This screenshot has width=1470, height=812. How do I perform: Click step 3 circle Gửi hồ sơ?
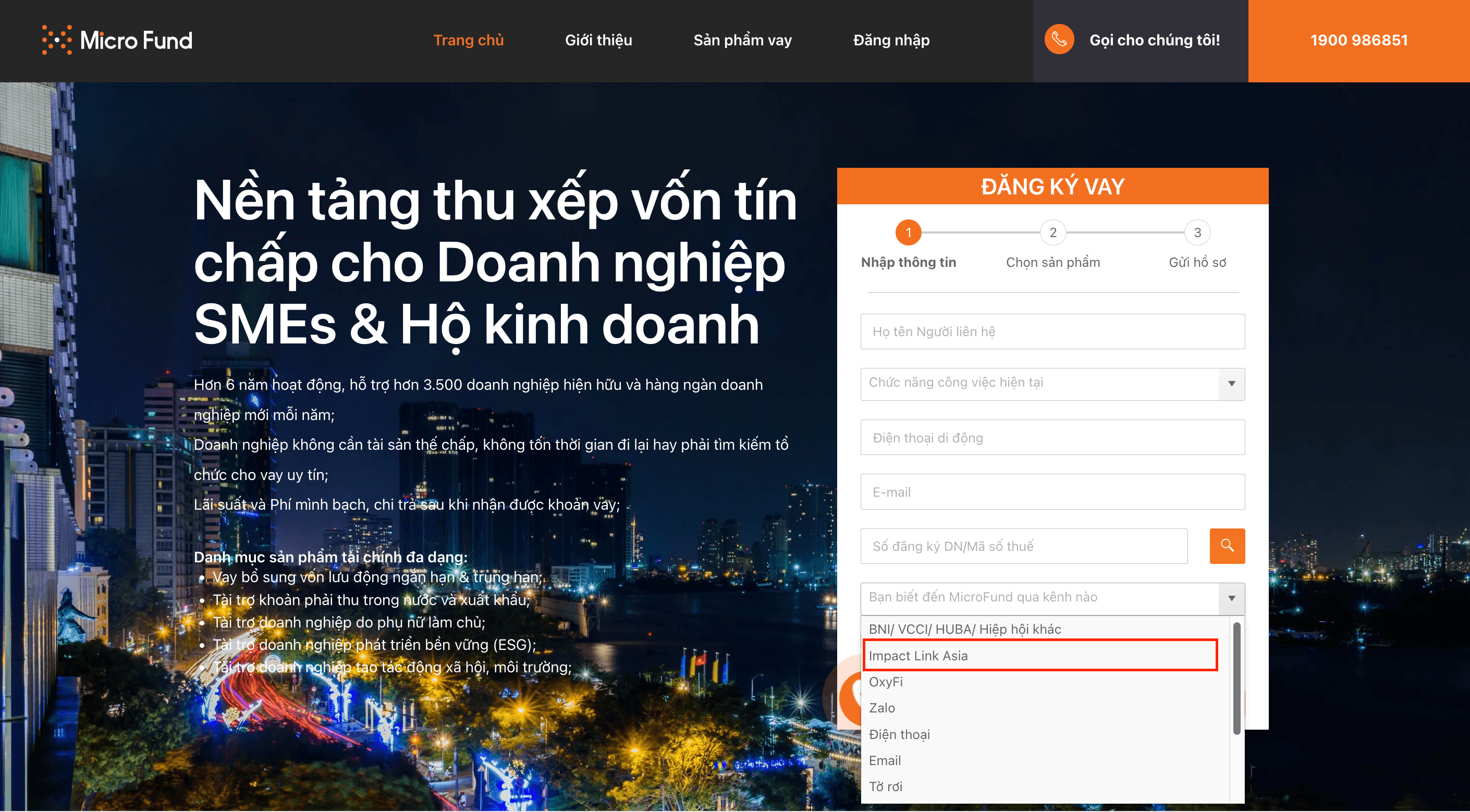point(1197,232)
